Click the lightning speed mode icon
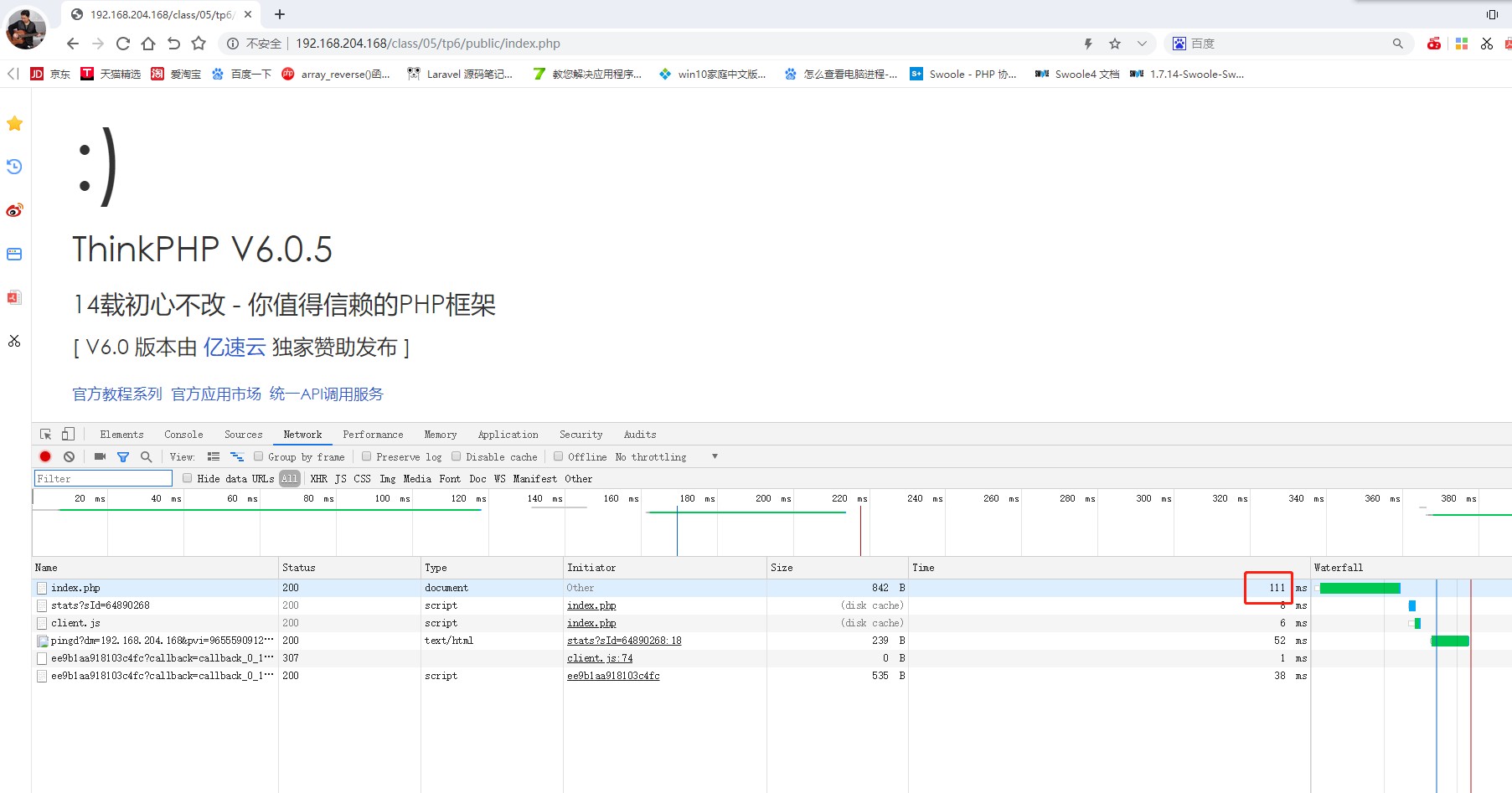 pos(1088,44)
